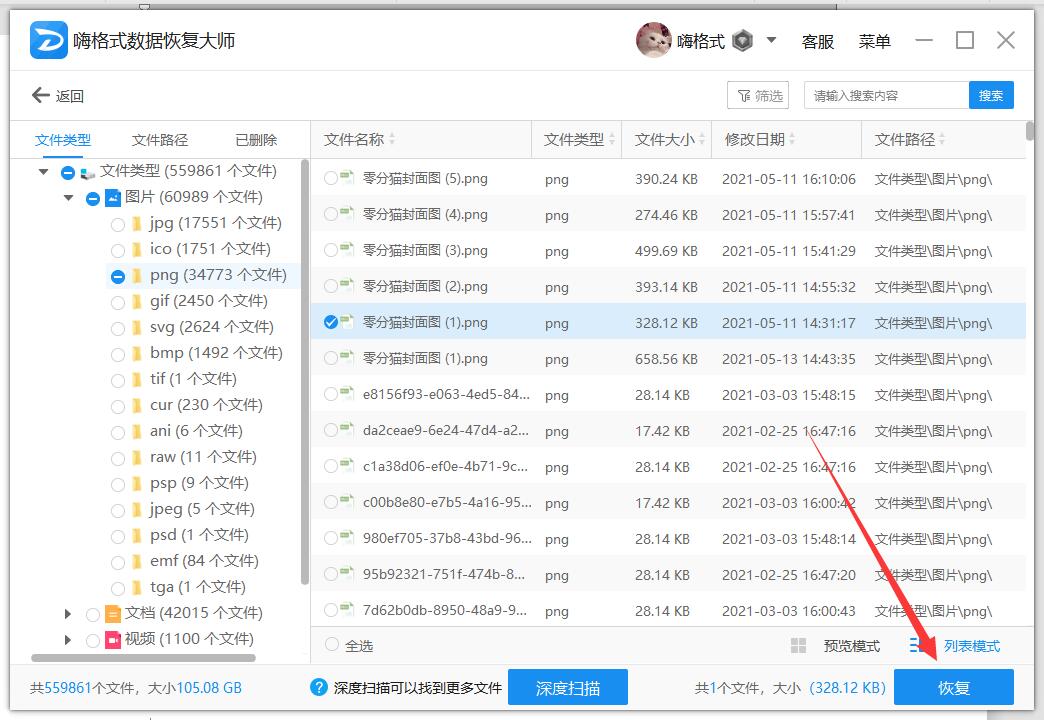Image resolution: width=1044 pixels, height=720 pixels.
Task: Click the cat user avatar
Action: [653, 40]
